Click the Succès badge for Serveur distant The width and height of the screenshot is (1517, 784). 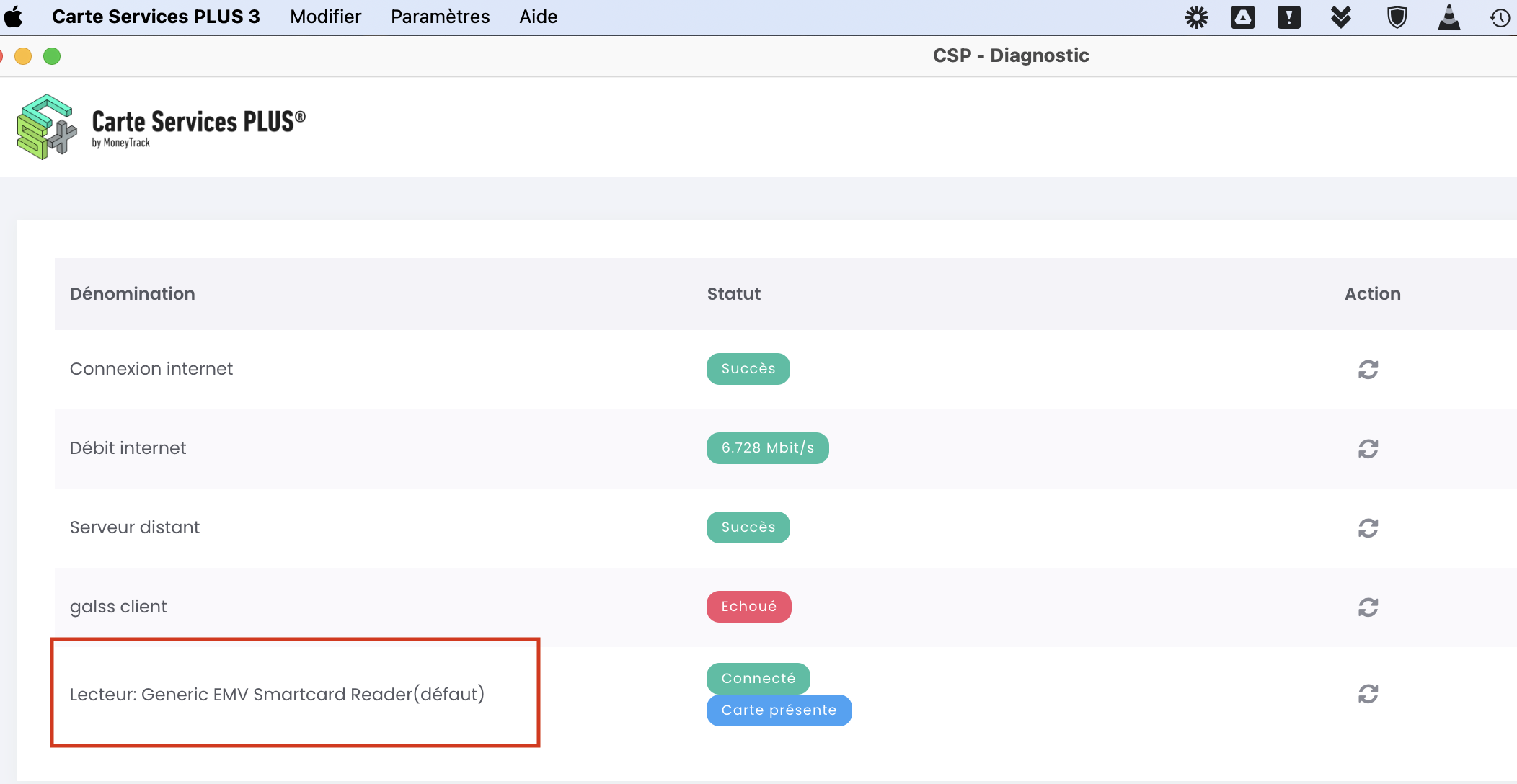pyautogui.click(x=748, y=527)
